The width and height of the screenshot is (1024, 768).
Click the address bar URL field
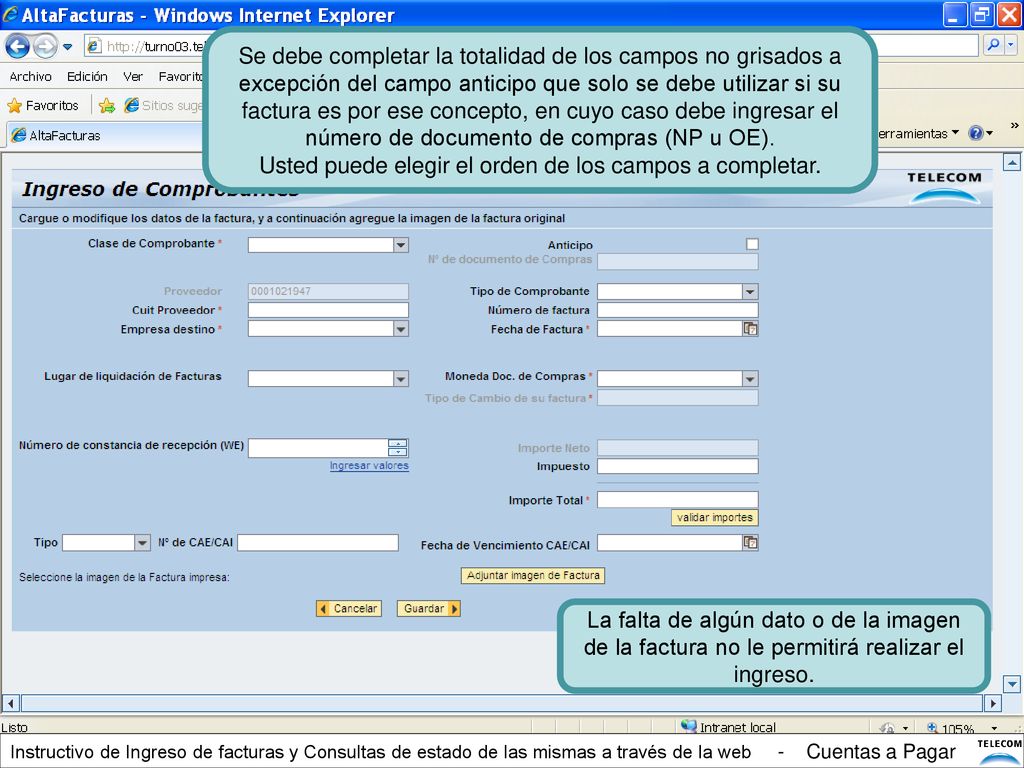[147, 46]
